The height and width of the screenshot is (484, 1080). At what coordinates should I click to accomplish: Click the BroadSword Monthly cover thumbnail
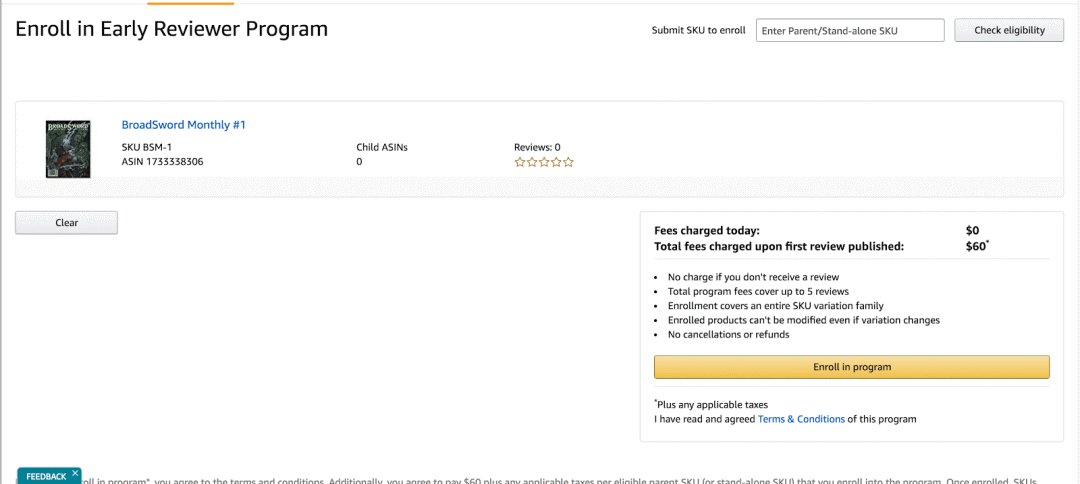pos(68,149)
